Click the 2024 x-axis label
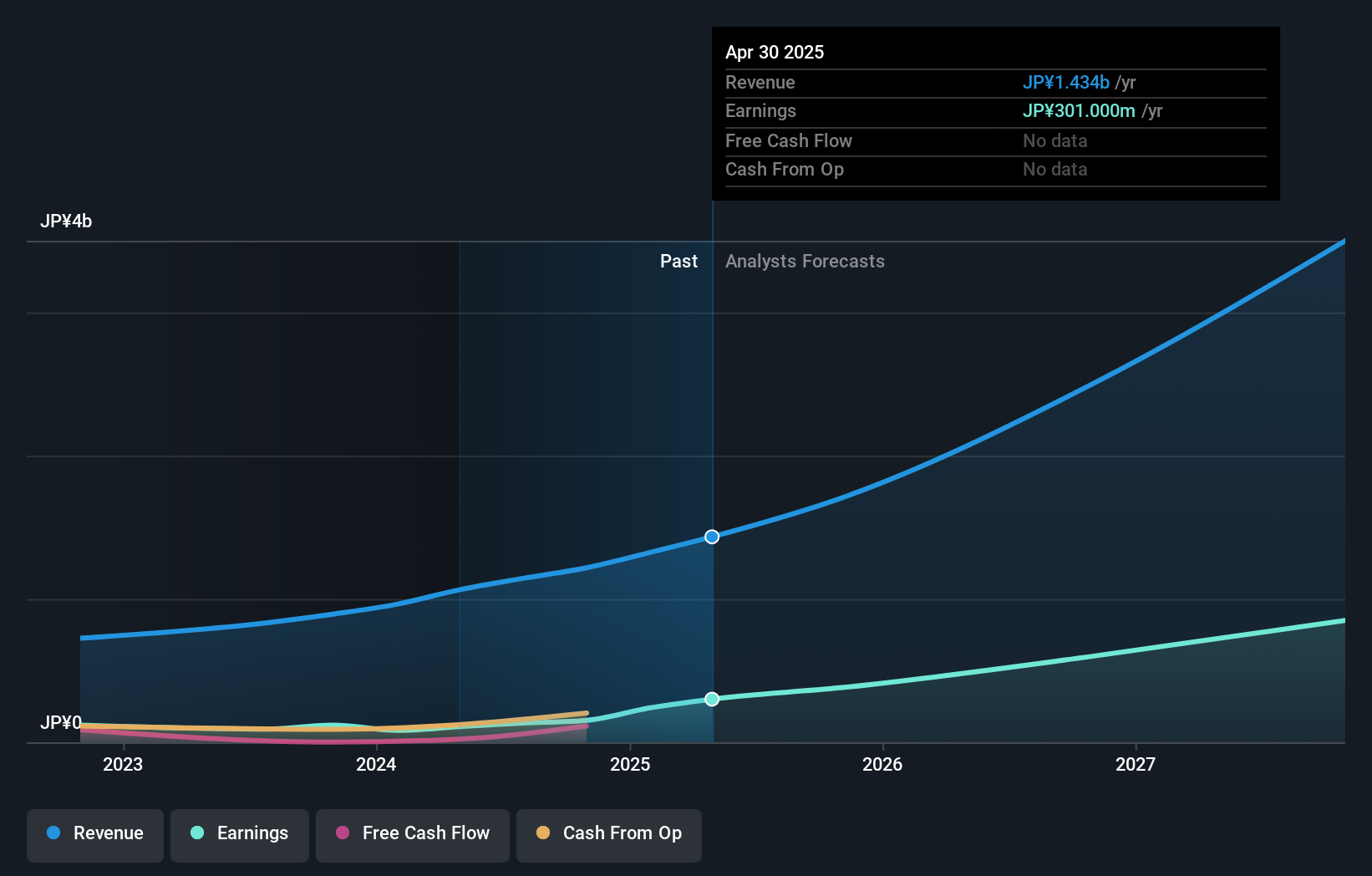Image resolution: width=1372 pixels, height=876 pixels. tap(376, 764)
